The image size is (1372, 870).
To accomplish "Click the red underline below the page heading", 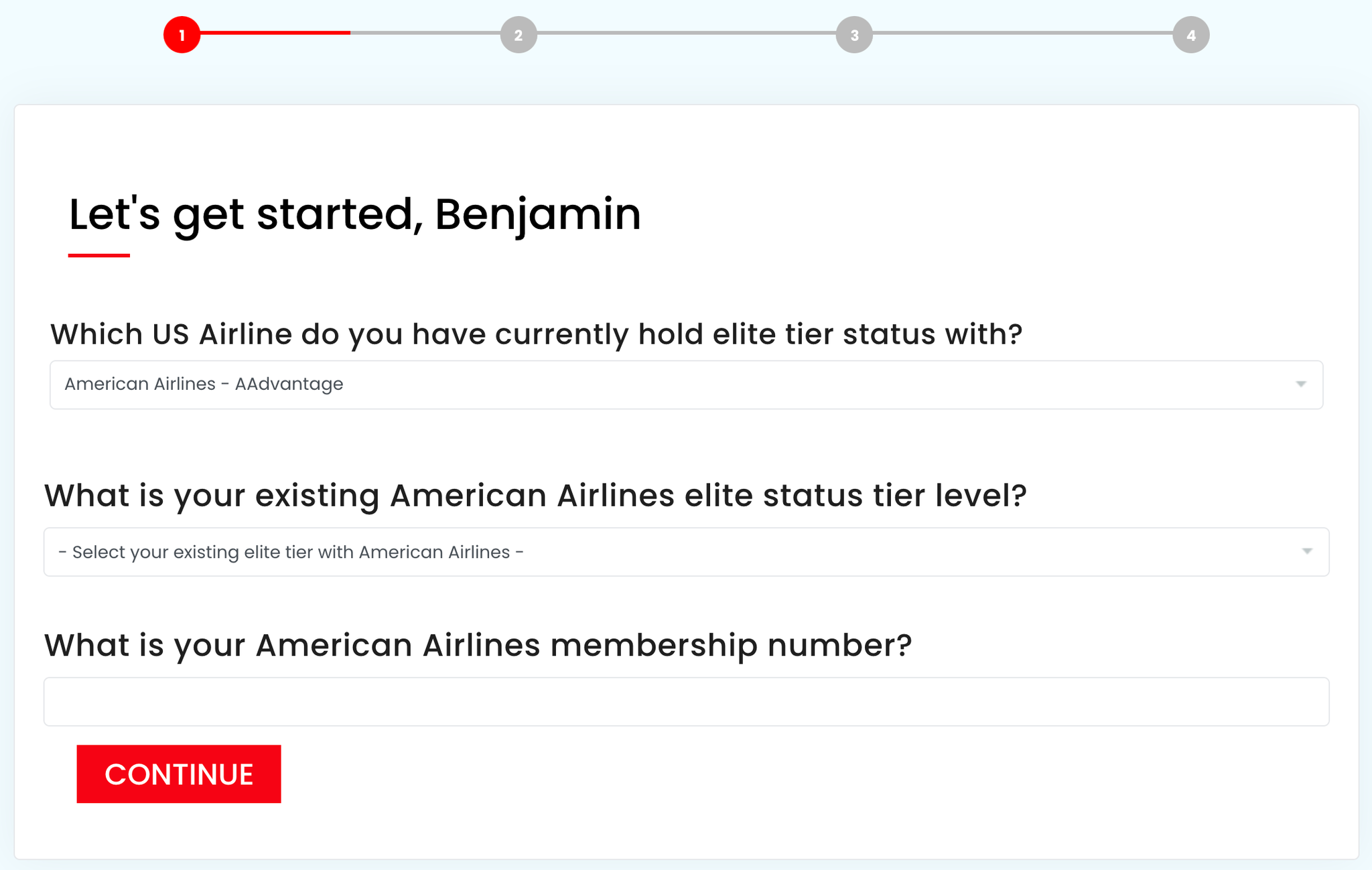I will click(98, 254).
